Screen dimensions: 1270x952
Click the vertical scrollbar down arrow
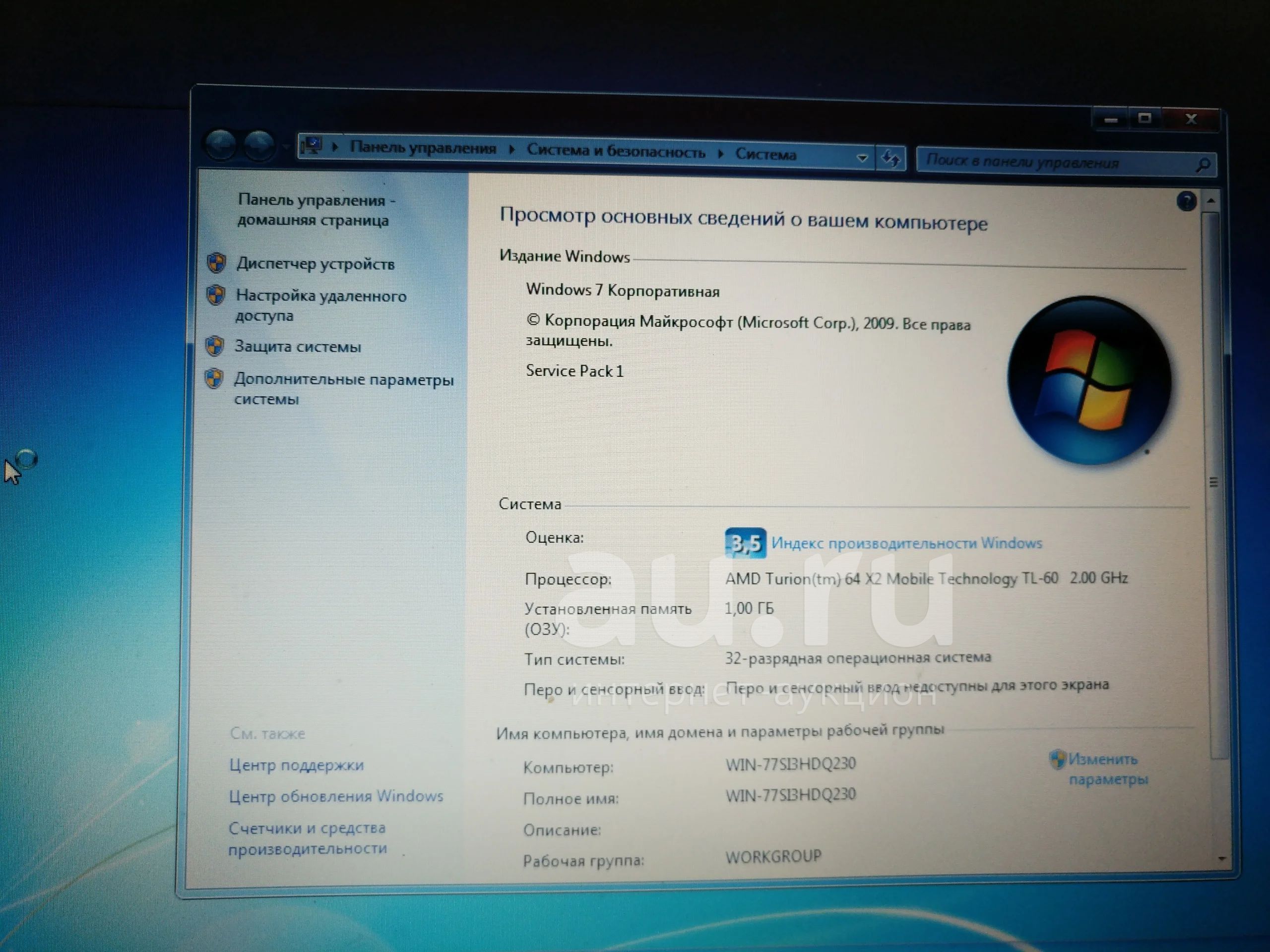pos(1221,859)
